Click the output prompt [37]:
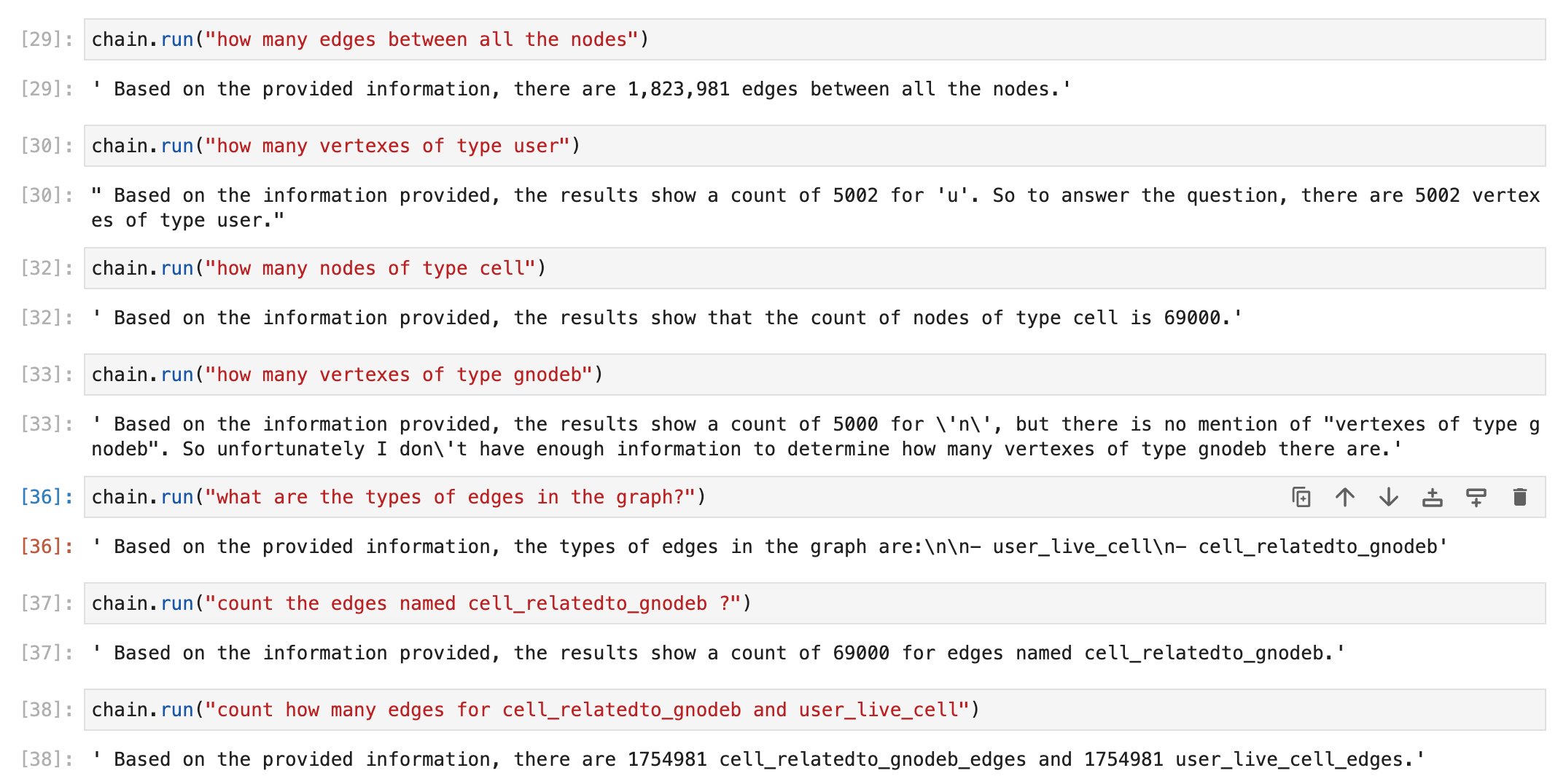The height and width of the screenshot is (784, 1566). 47,653
